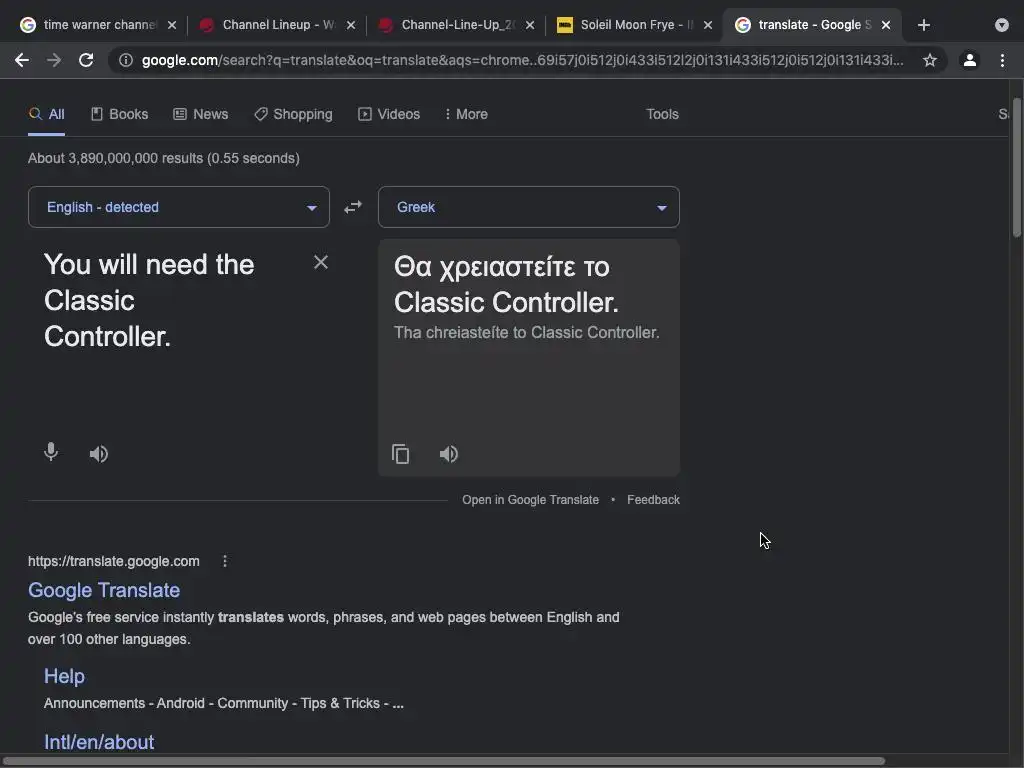The height and width of the screenshot is (768, 1024).
Task: Swap source and target languages
Action: click(353, 207)
